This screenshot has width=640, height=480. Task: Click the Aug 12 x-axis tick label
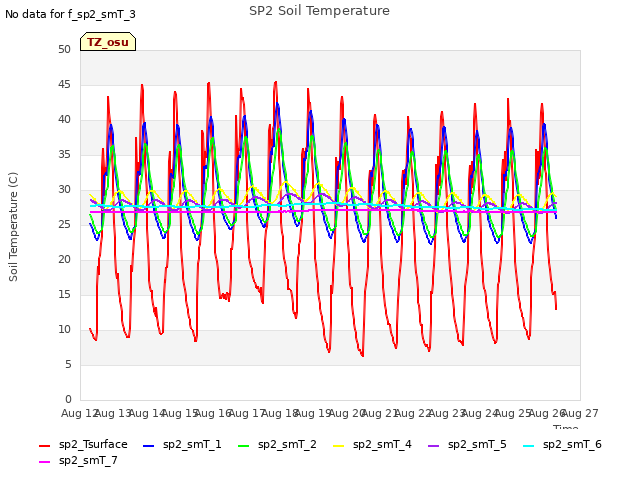(79, 413)
